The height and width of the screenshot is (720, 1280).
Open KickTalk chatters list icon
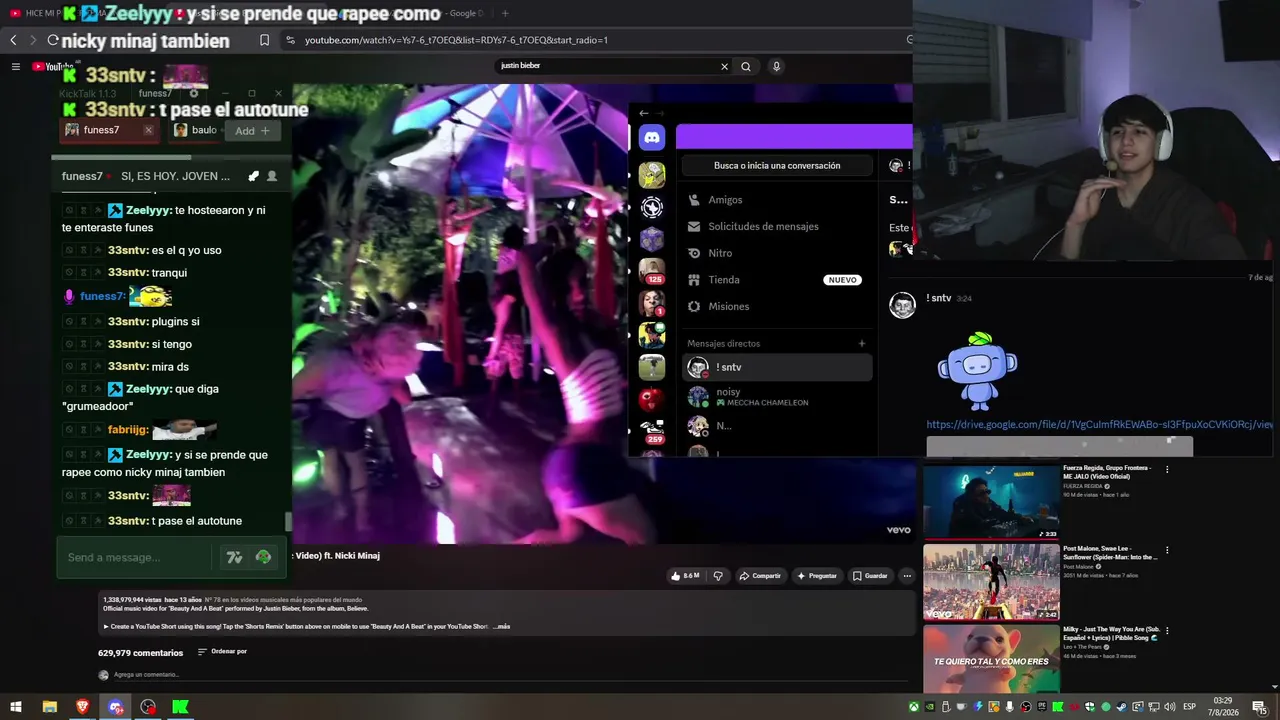click(x=271, y=176)
